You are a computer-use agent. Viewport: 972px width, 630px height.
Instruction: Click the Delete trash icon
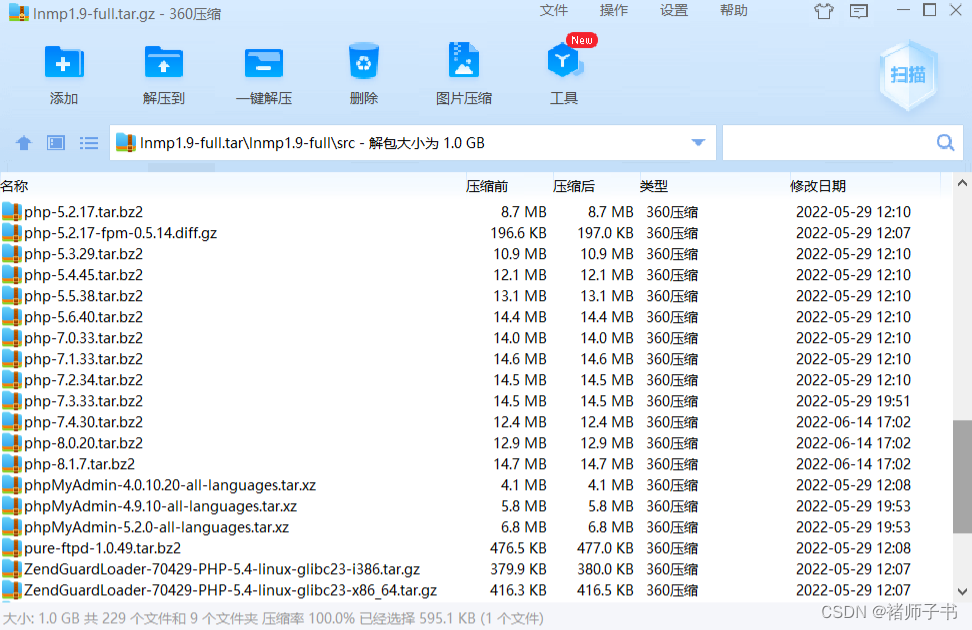point(364,61)
